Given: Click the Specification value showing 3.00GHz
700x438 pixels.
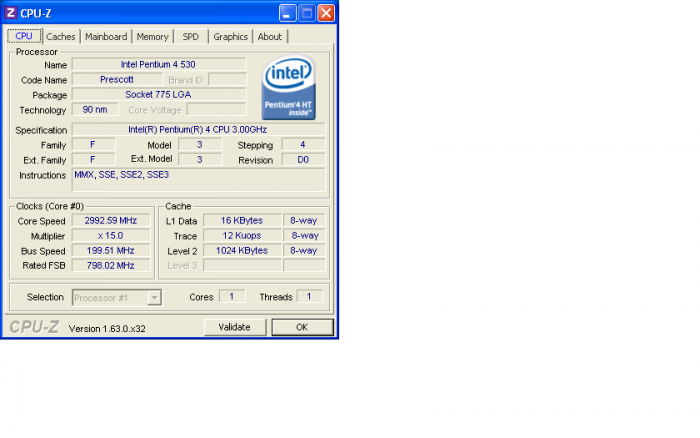Looking at the screenshot, I should pos(198,130).
